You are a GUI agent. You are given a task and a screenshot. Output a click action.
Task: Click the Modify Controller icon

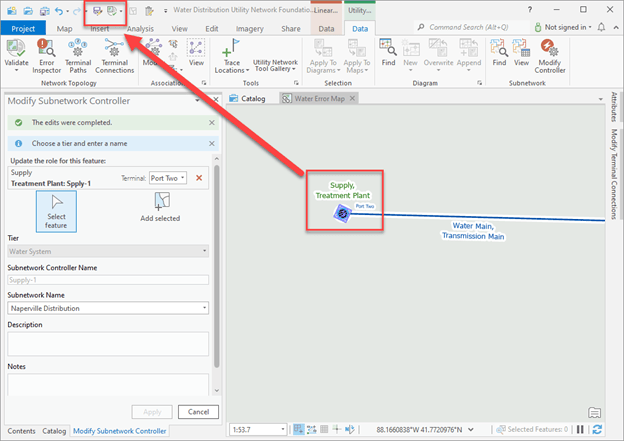click(x=550, y=47)
